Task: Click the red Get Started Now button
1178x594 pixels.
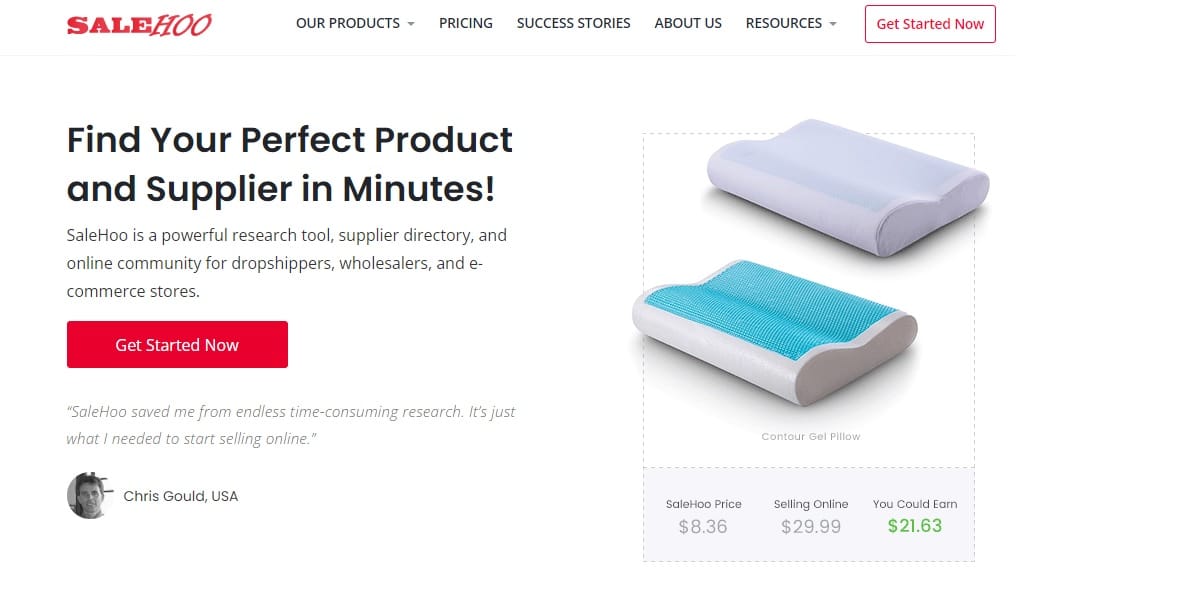Action: click(177, 345)
